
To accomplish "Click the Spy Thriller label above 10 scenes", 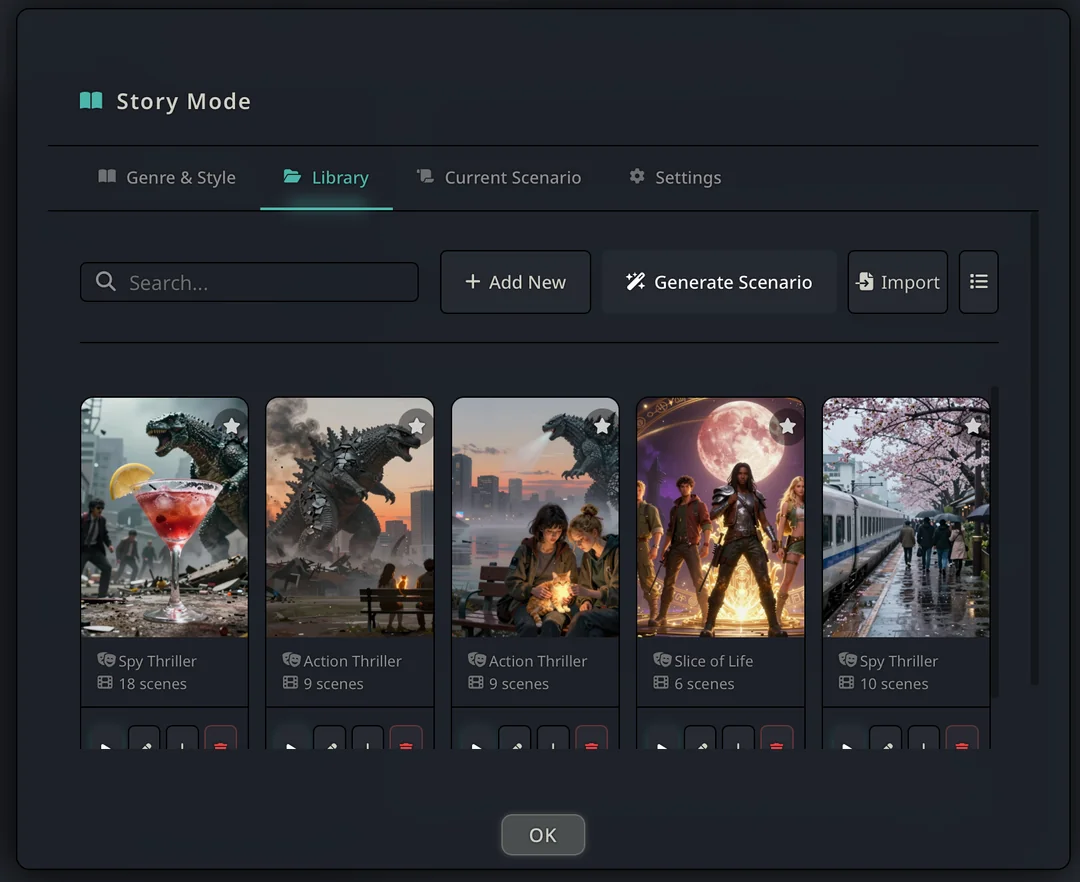I will [899, 661].
